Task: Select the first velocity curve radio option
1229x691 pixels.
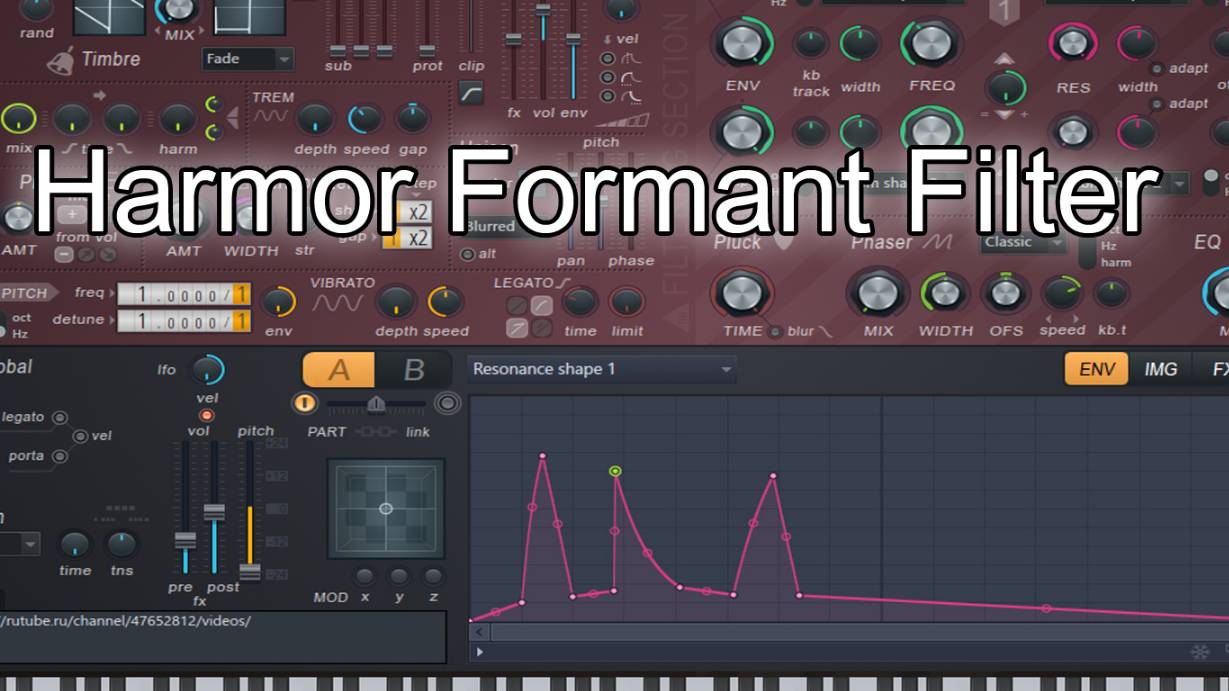Action: (607, 59)
